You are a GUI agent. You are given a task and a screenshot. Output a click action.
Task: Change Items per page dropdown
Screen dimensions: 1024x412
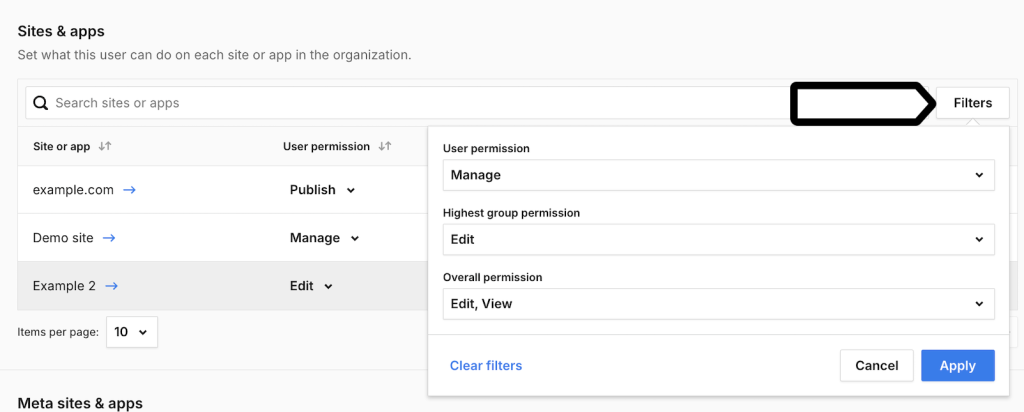(131, 332)
